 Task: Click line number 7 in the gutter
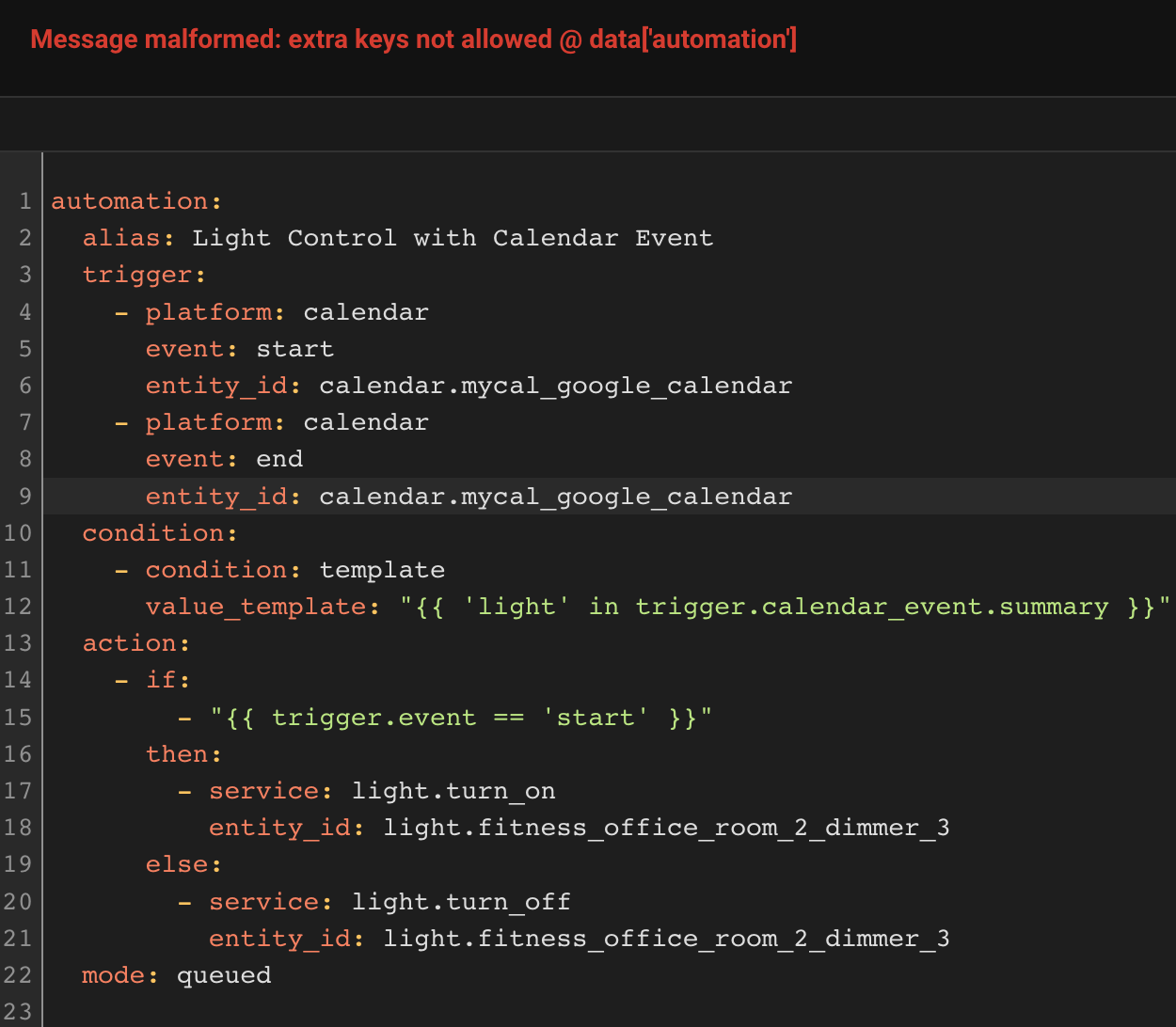[x=24, y=422]
